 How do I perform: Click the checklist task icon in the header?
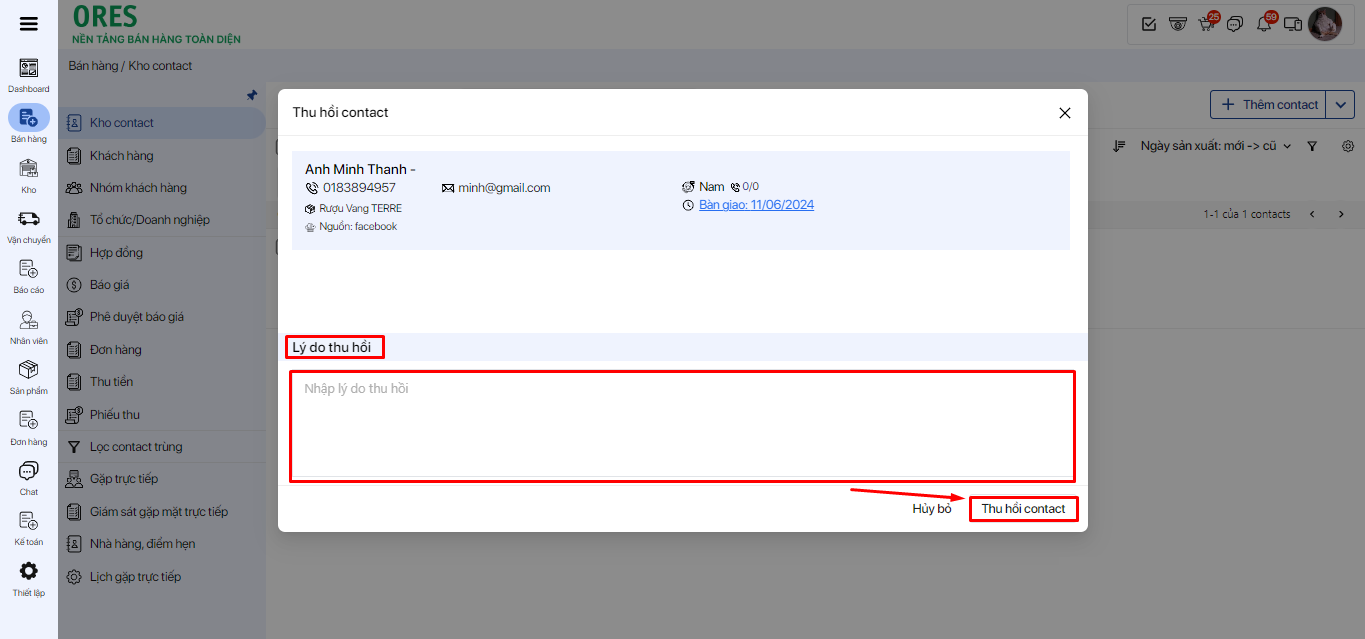(x=1149, y=24)
